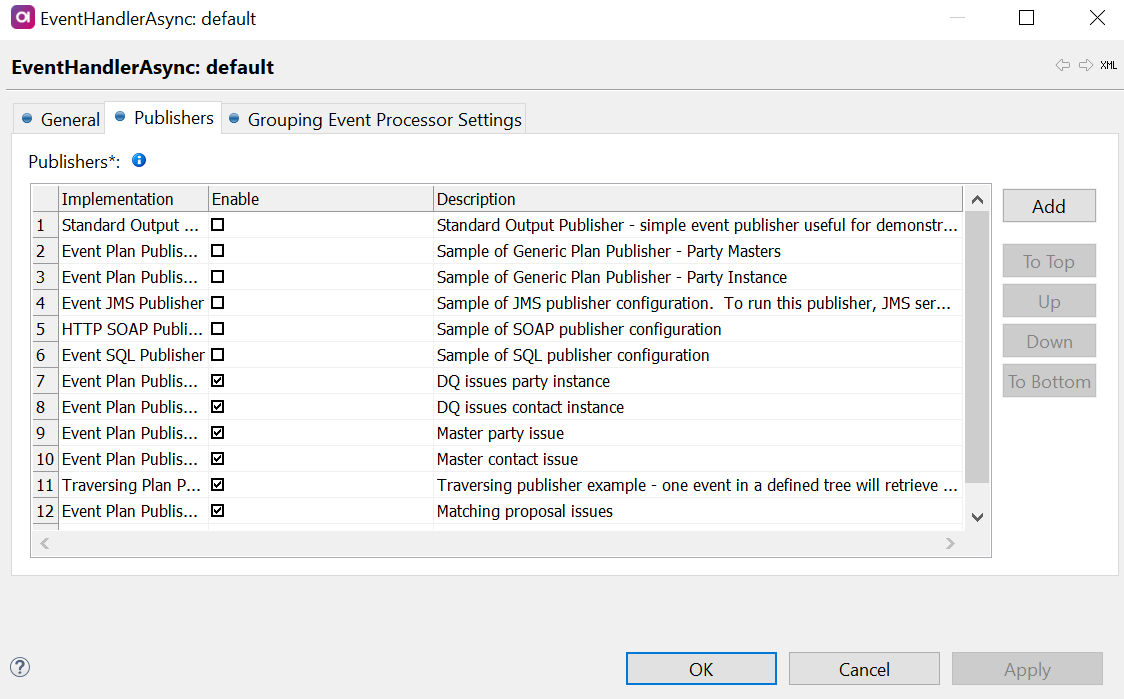The image size is (1124, 699).
Task: Enable the Event JMS Publisher checkbox
Action: pos(217,303)
